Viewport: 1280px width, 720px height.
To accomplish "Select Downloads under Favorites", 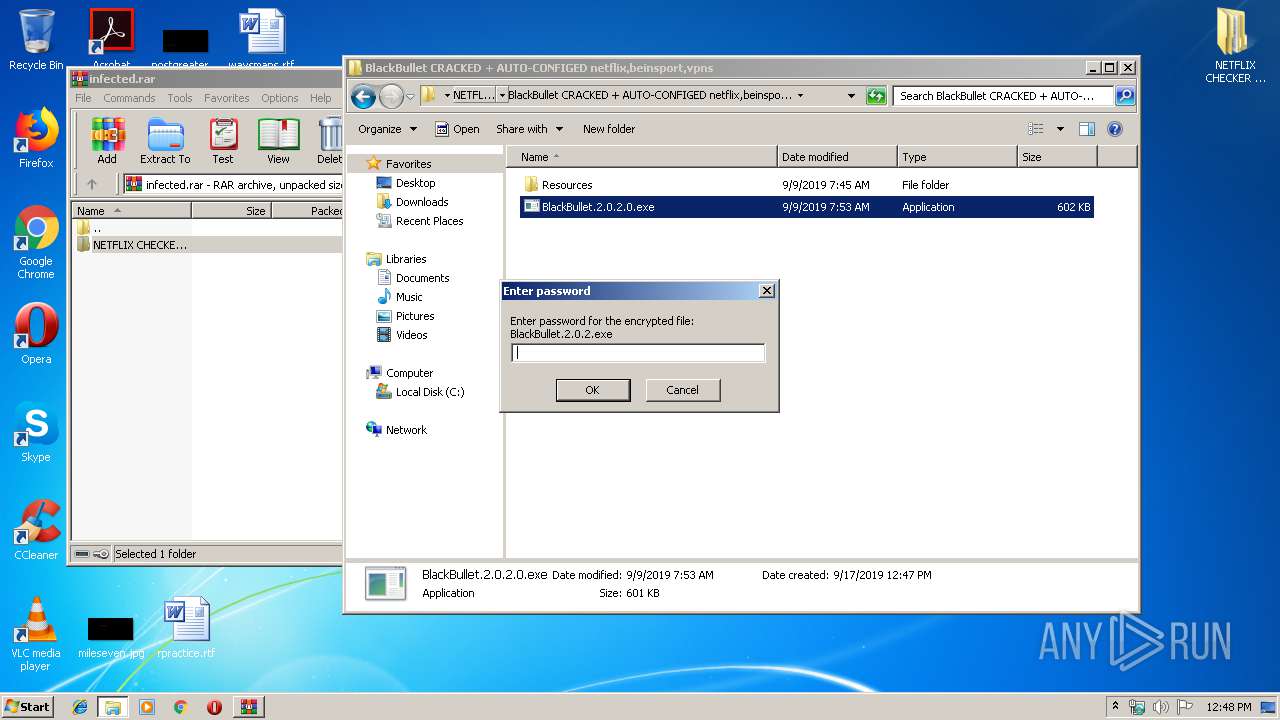I will click(x=412, y=202).
